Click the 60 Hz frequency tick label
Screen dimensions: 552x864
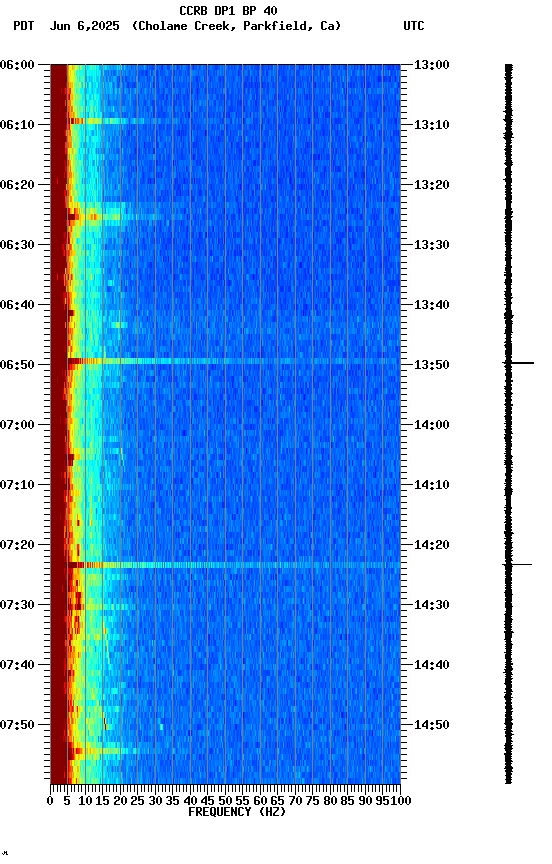click(x=260, y=801)
